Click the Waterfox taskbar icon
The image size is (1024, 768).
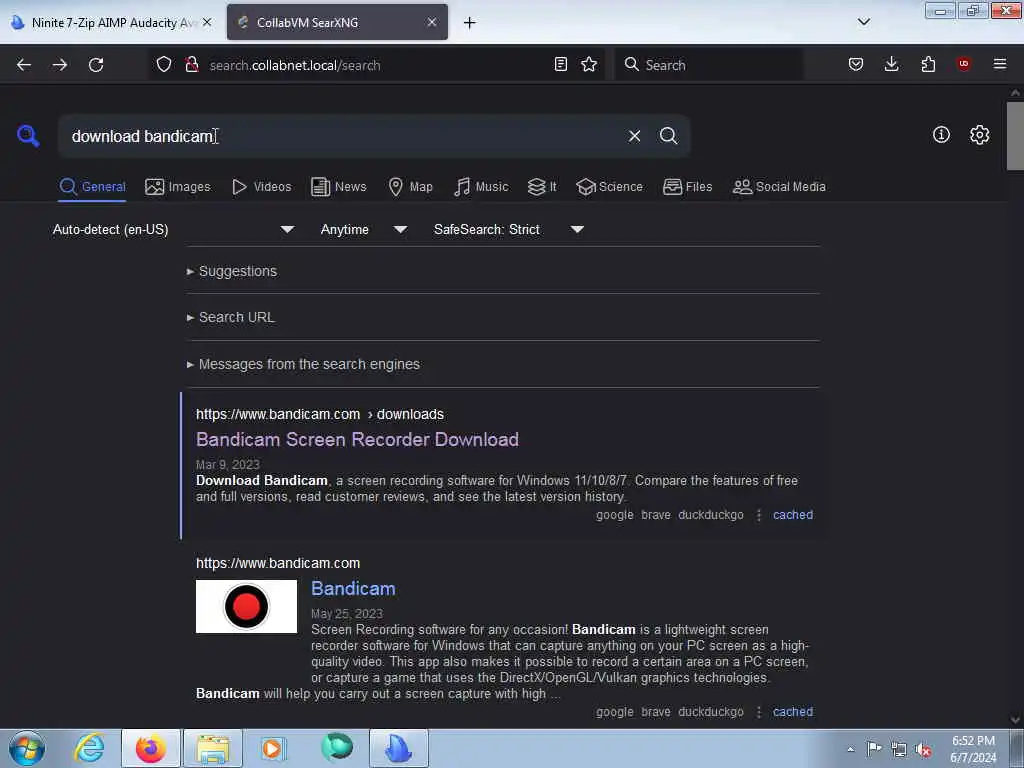pyautogui.click(x=337, y=747)
